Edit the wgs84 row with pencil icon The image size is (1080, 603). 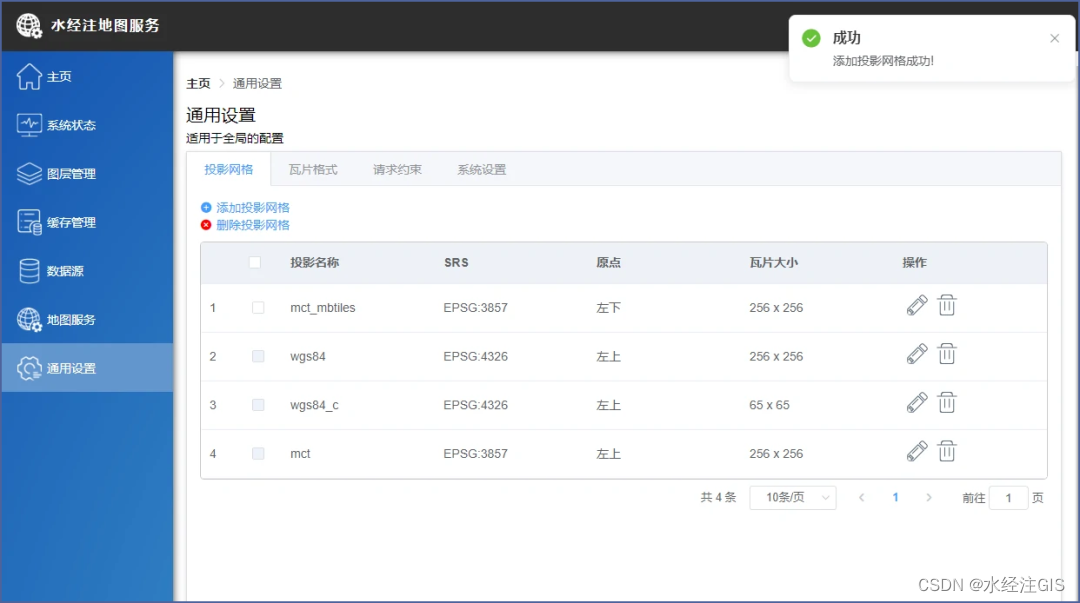(x=917, y=354)
